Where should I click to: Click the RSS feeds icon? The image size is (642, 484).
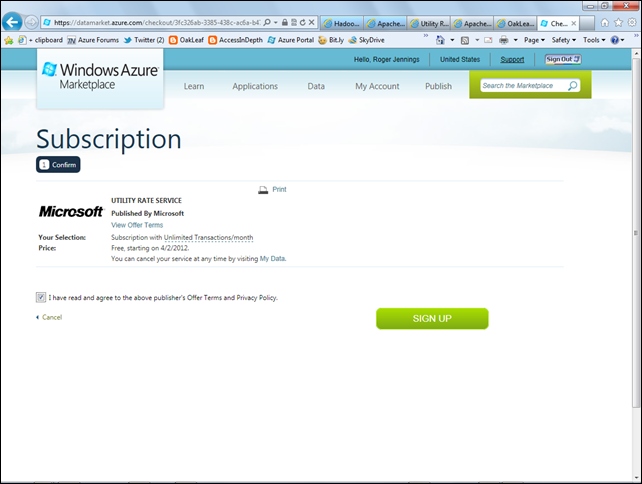(465, 40)
